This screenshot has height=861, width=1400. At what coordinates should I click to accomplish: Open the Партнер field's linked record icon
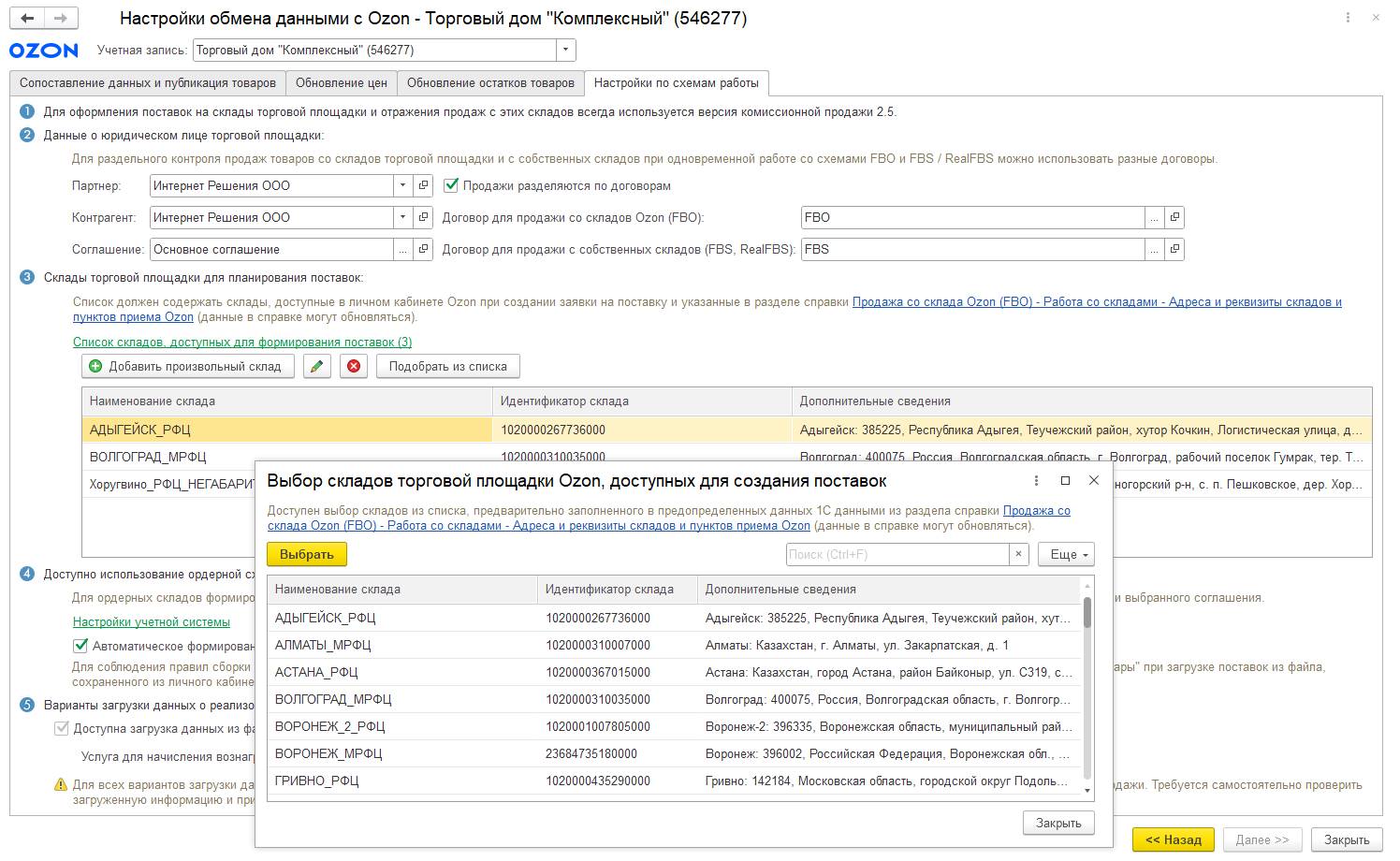point(424,185)
